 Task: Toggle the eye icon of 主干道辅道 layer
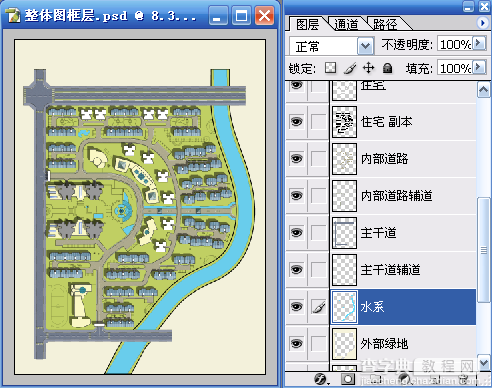click(x=296, y=270)
